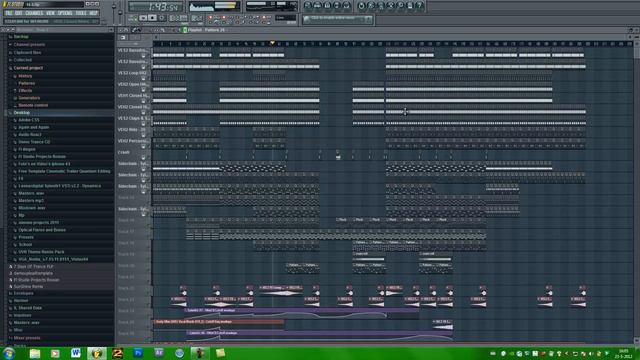Open the FILE menu
Image resolution: width=640 pixels, height=360 pixels.
[9, 13]
